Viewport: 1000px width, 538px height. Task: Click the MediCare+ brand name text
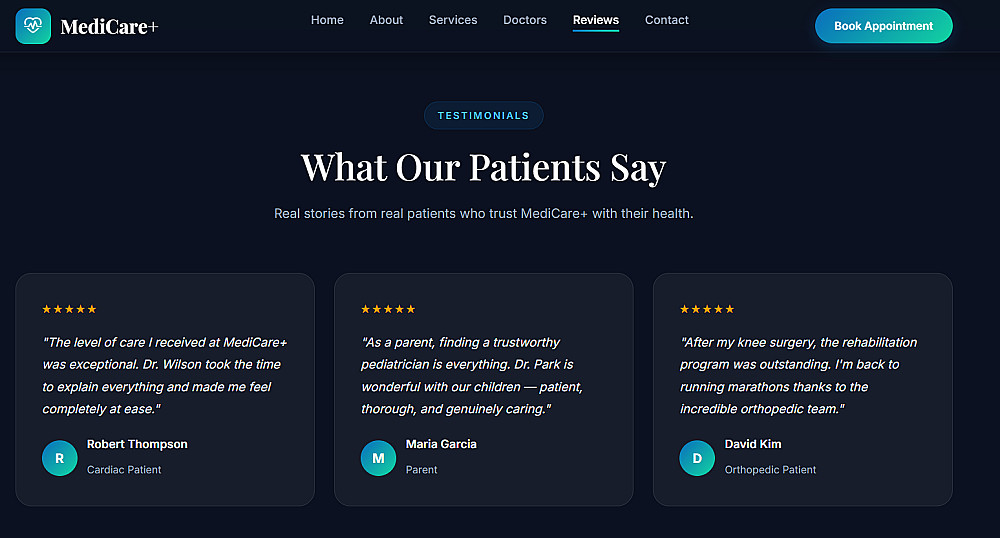[x=109, y=27]
